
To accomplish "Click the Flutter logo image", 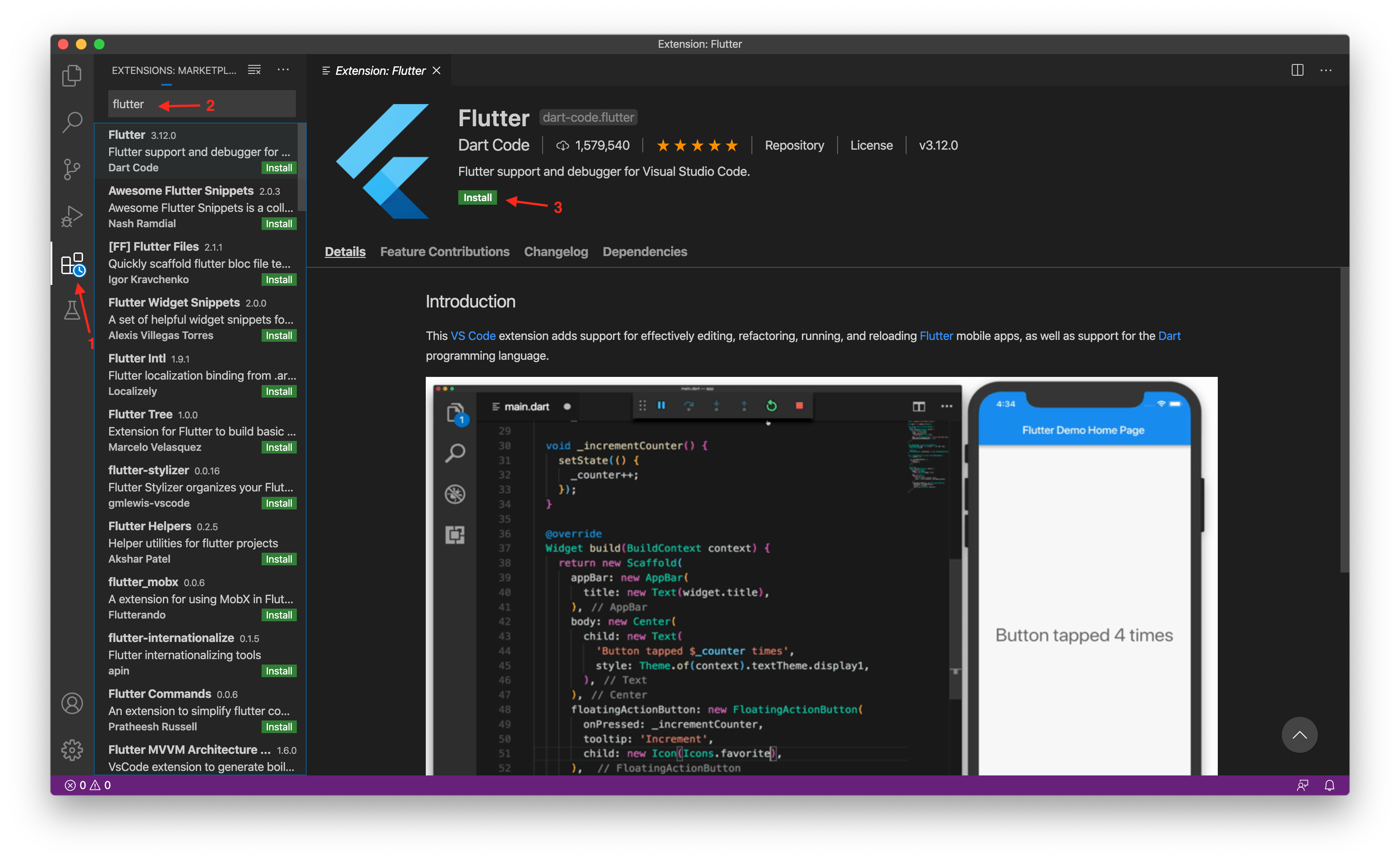I will 382,161.
